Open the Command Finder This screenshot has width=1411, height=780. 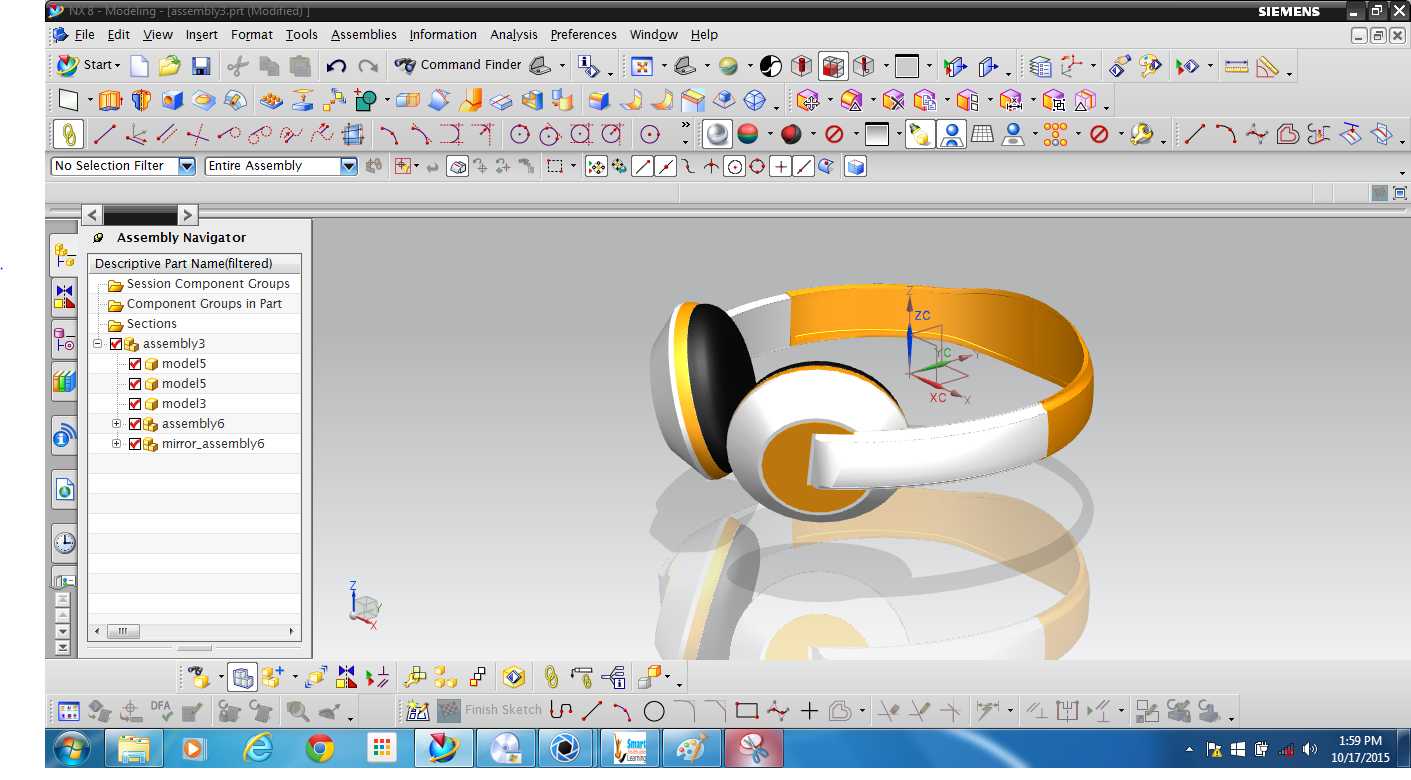click(458, 65)
